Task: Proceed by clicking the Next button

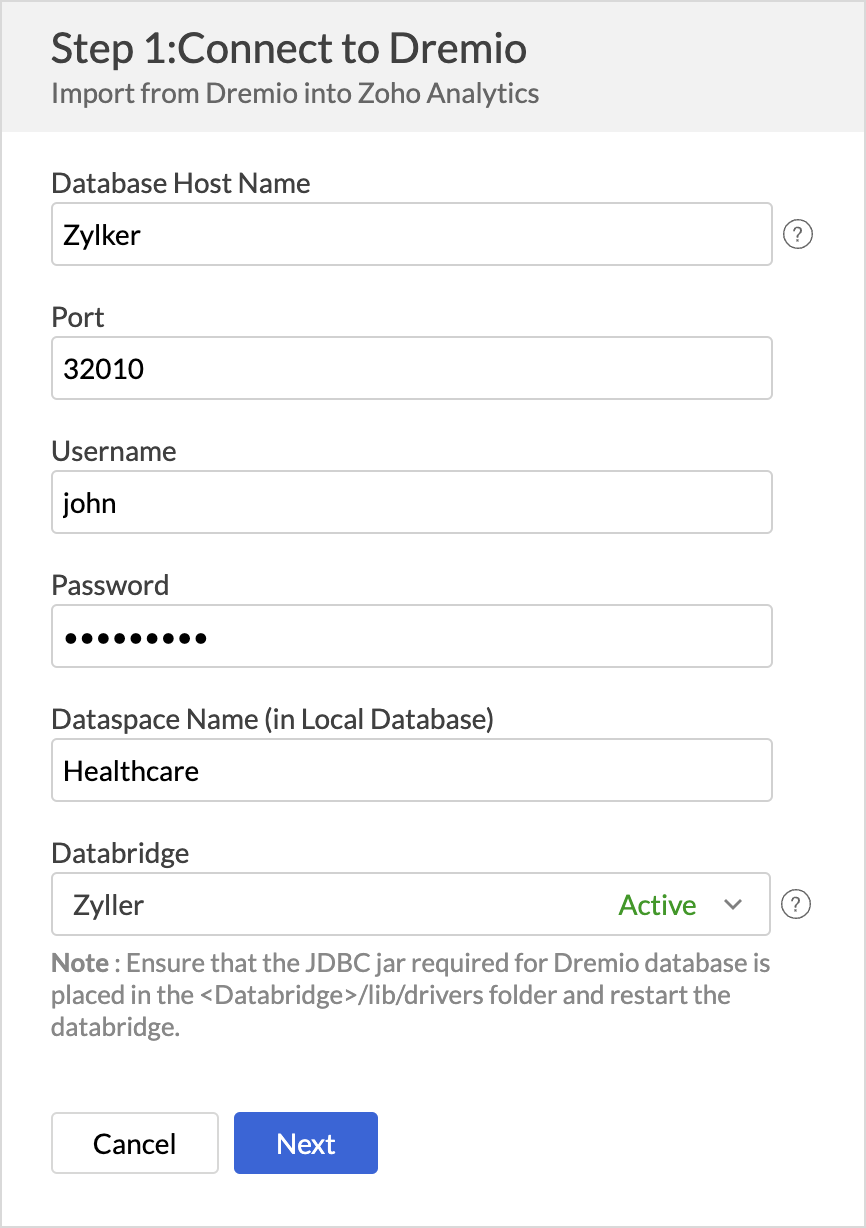Action: pos(305,1143)
